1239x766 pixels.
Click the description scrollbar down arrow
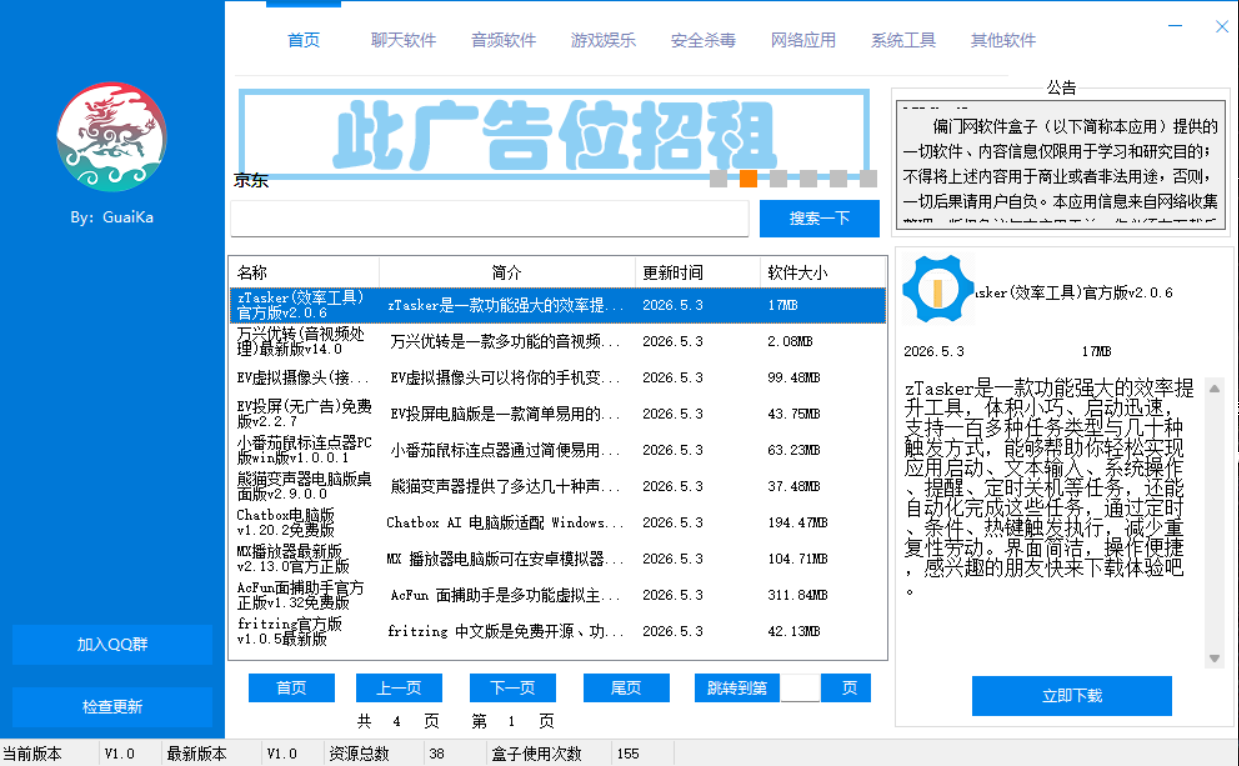point(1215,658)
